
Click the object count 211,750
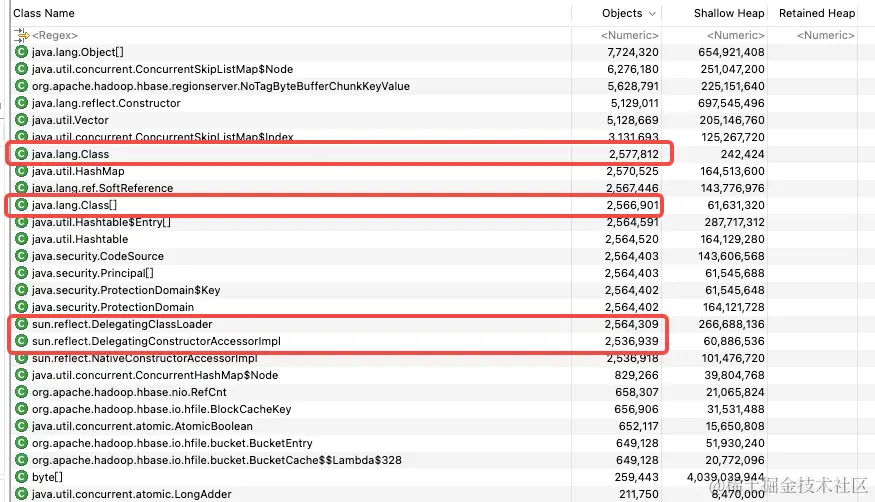639,494
